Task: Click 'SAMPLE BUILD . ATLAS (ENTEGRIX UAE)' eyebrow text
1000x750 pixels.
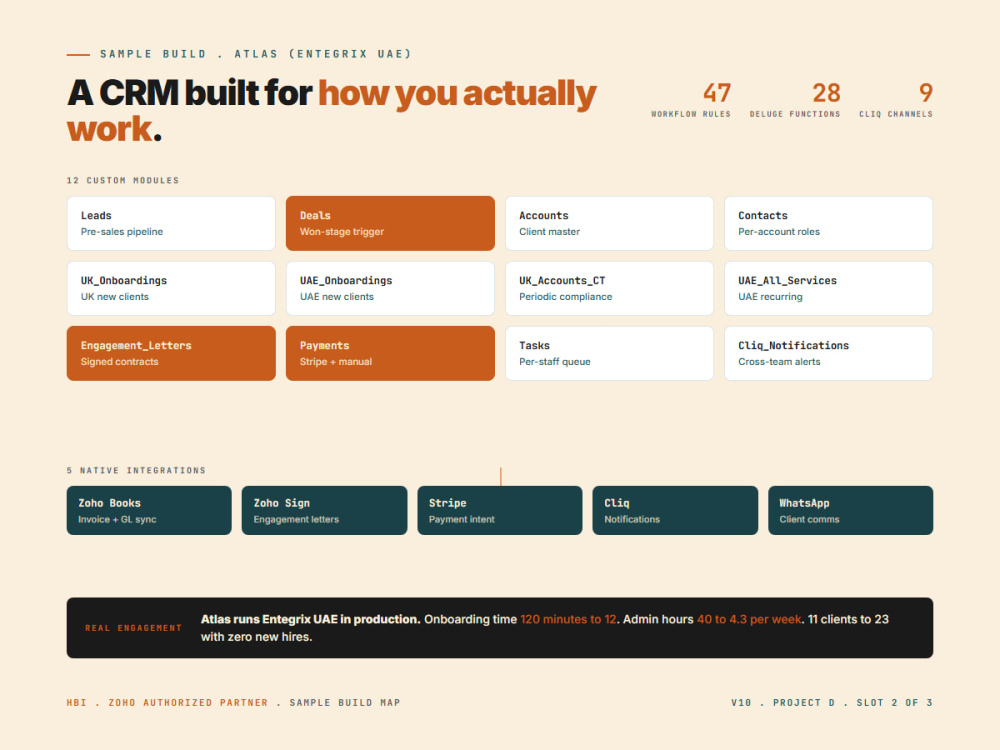Action: tap(256, 54)
